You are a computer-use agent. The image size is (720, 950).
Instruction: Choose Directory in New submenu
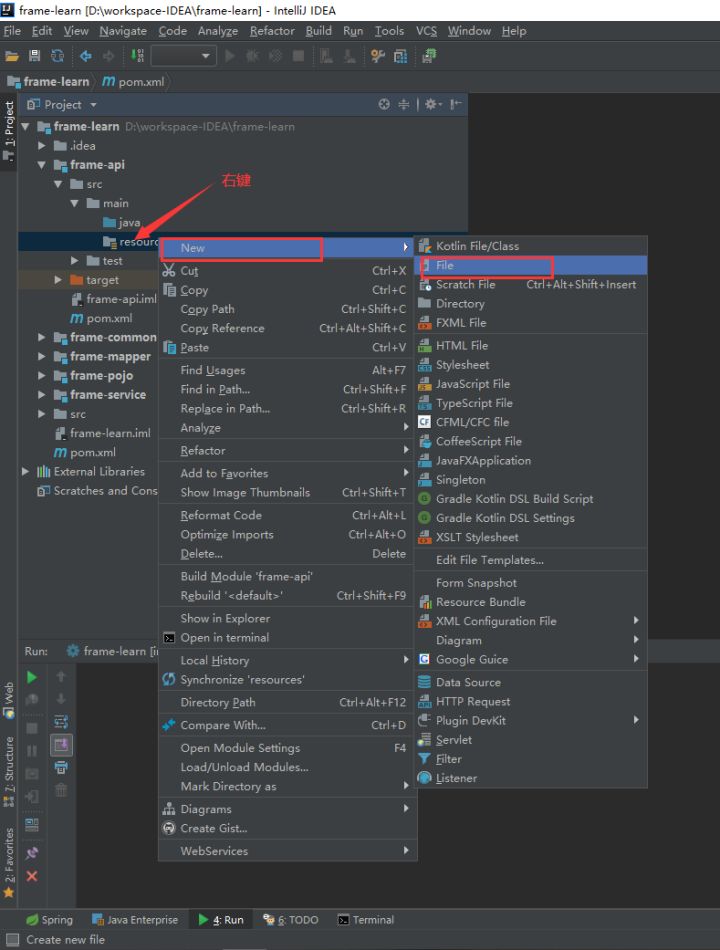tap(531, 304)
